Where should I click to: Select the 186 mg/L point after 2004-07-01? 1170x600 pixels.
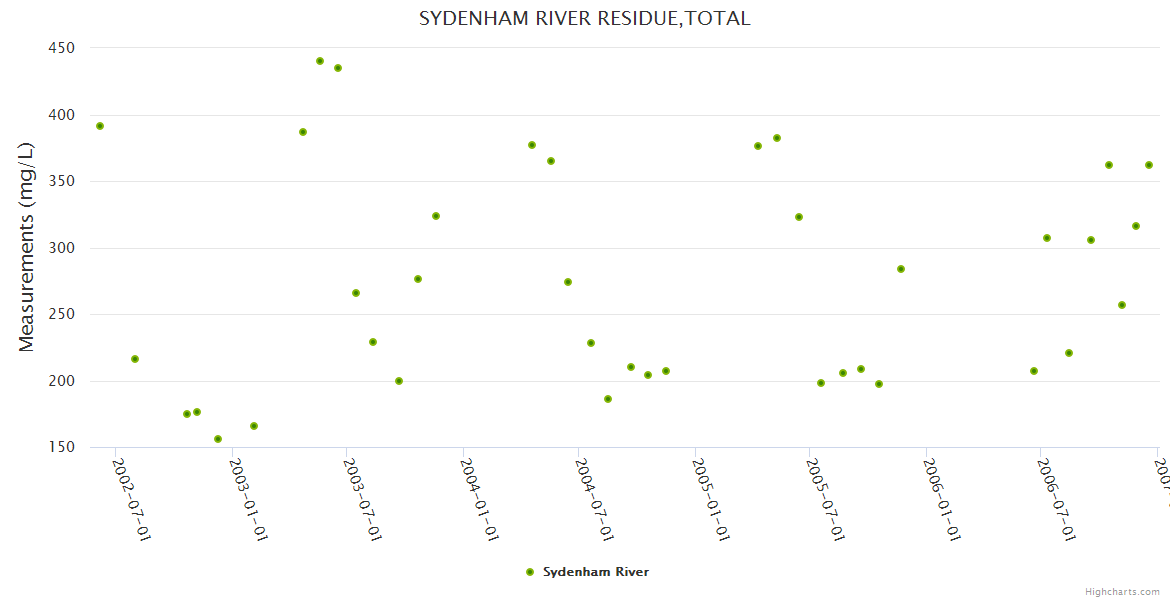[x=608, y=399]
